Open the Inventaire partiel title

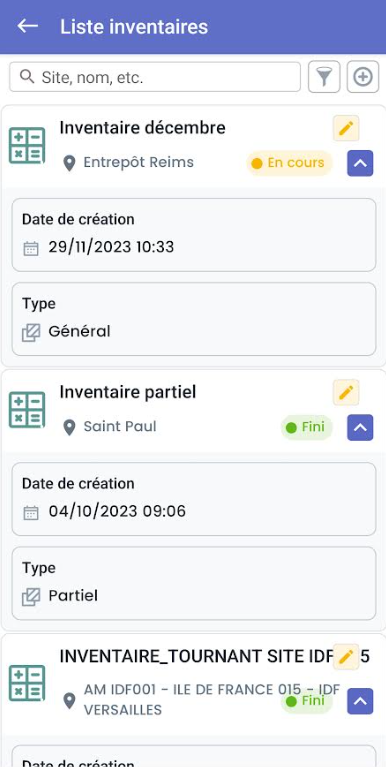tap(128, 392)
